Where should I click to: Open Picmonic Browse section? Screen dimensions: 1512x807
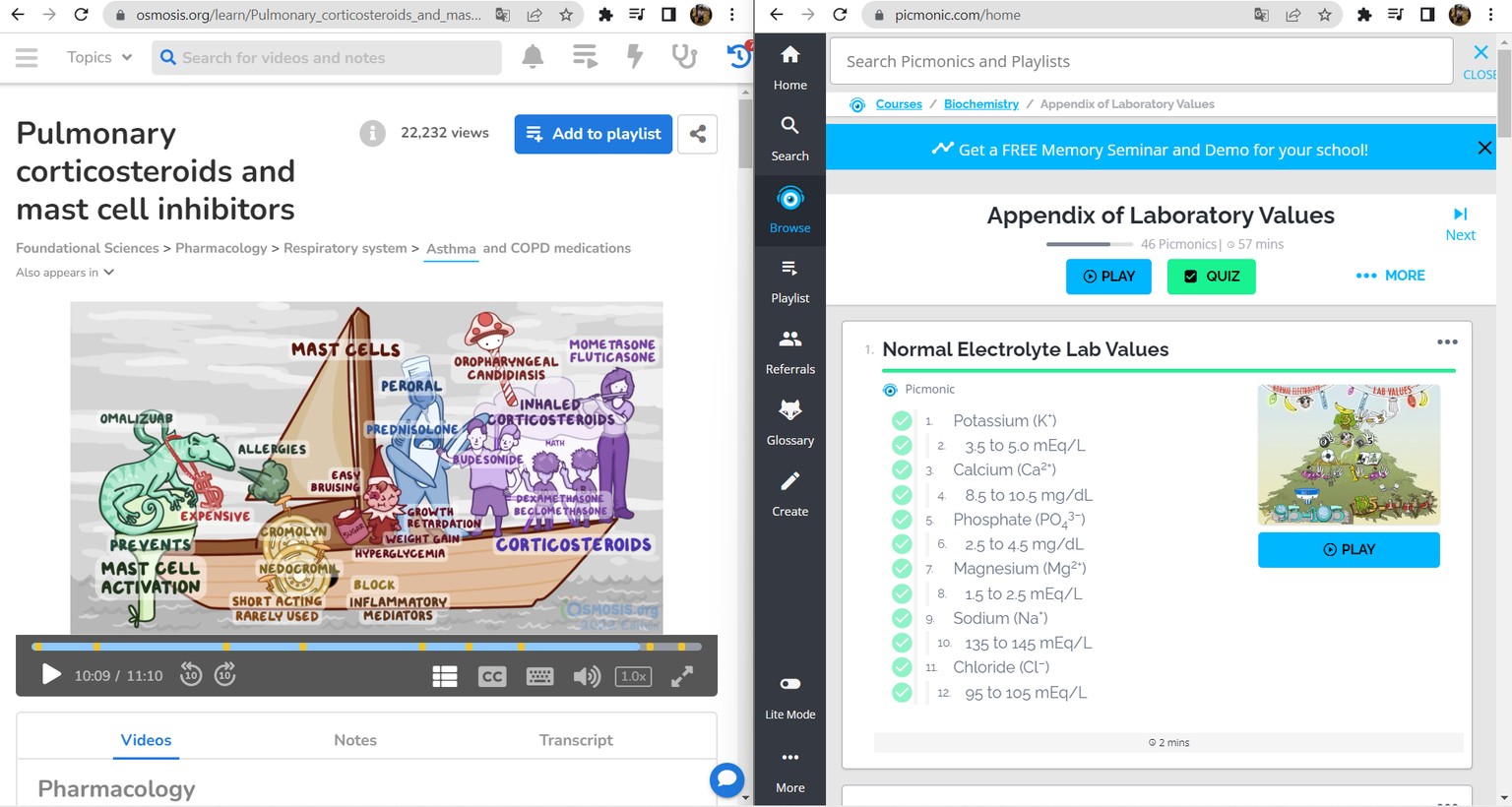tap(789, 210)
